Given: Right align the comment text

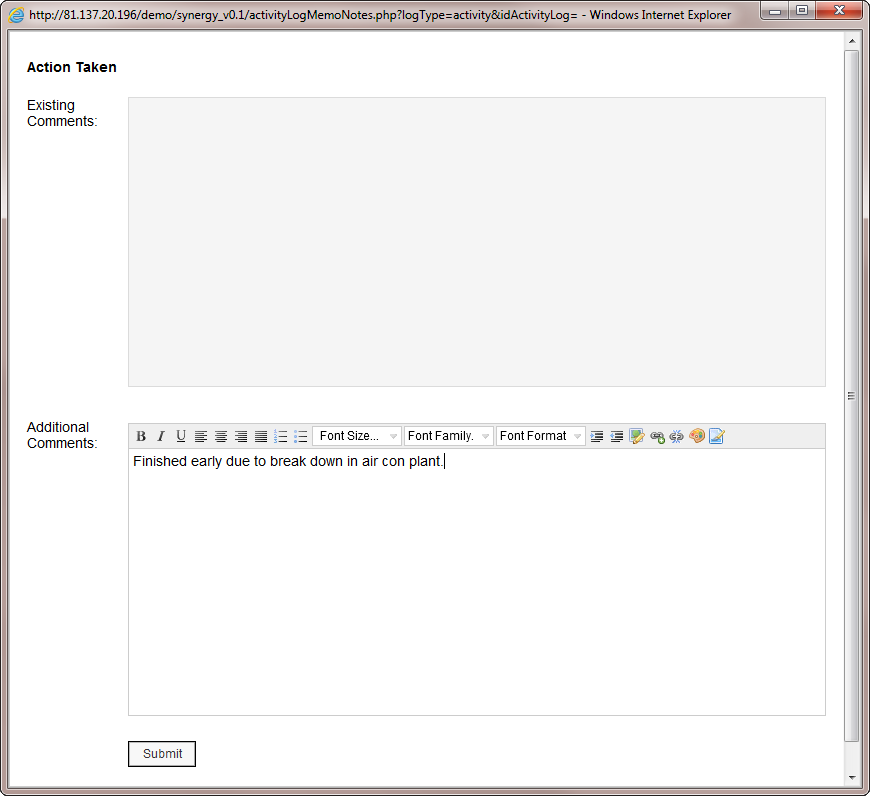Looking at the screenshot, I should pos(241,436).
